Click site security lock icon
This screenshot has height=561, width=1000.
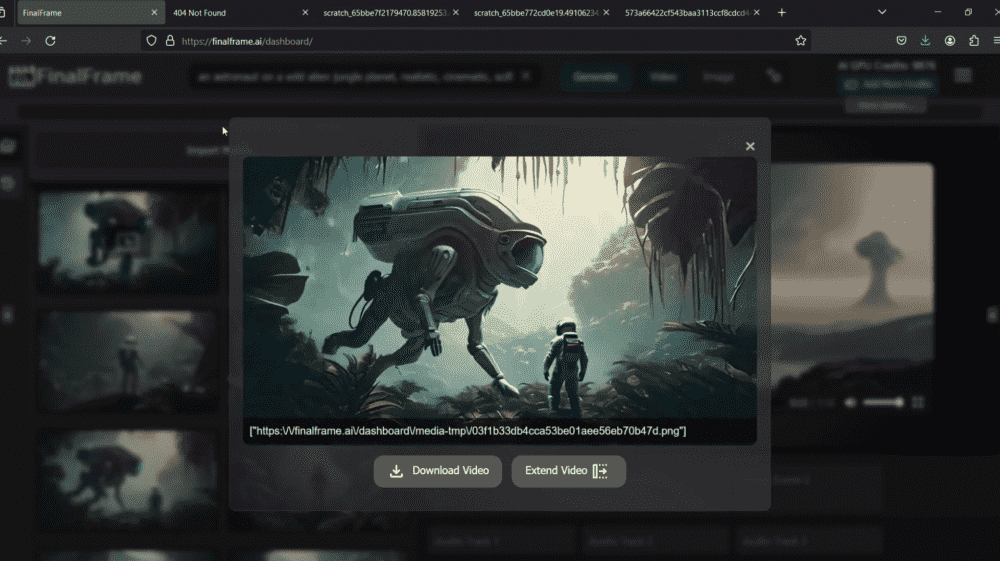point(170,41)
